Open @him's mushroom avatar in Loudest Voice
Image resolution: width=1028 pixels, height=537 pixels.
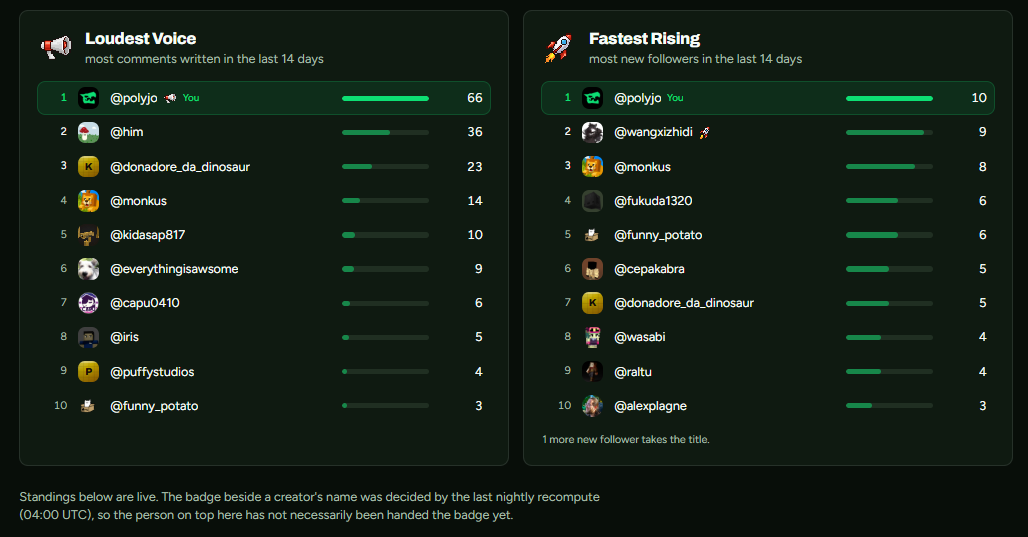(89, 132)
